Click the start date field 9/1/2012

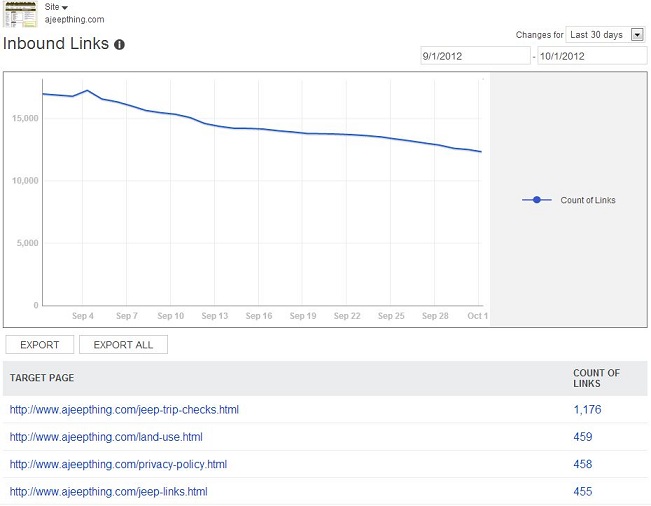pos(475,56)
